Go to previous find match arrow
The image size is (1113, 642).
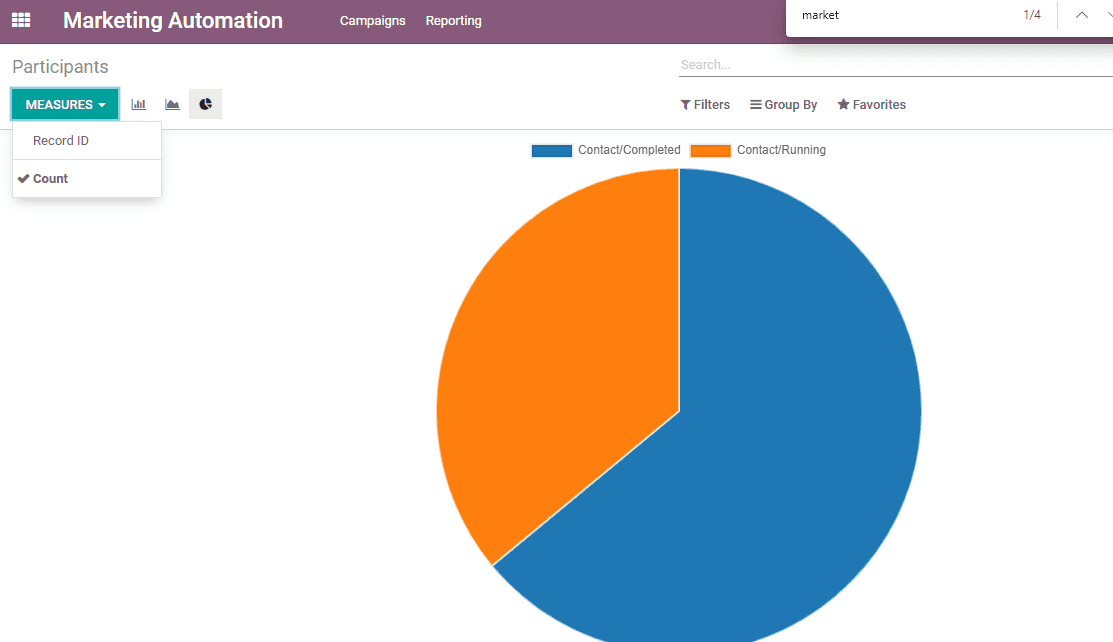[x=1081, y=15]
